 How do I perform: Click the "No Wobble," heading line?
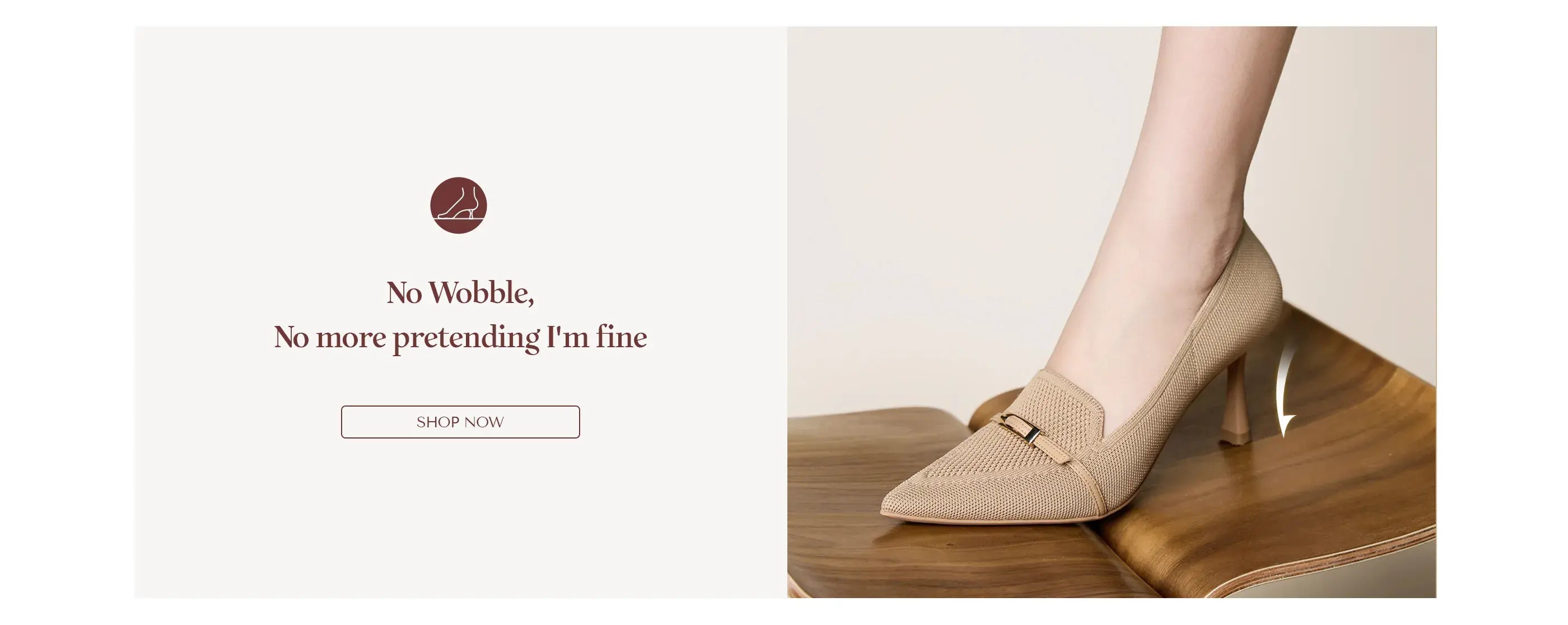tap(460, 293)
